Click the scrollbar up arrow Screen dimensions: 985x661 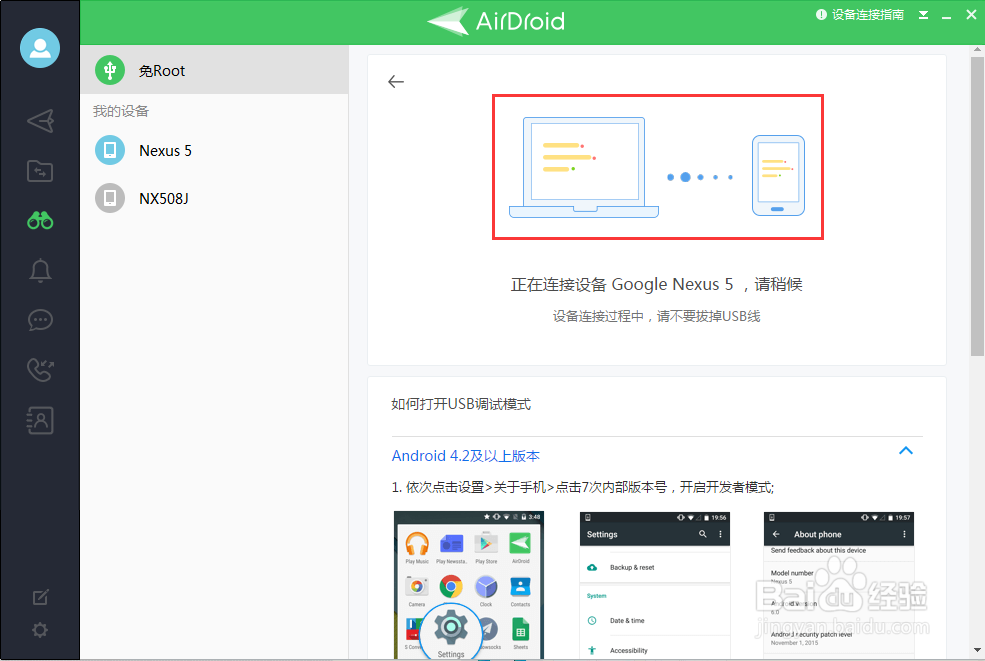(977, 50)
